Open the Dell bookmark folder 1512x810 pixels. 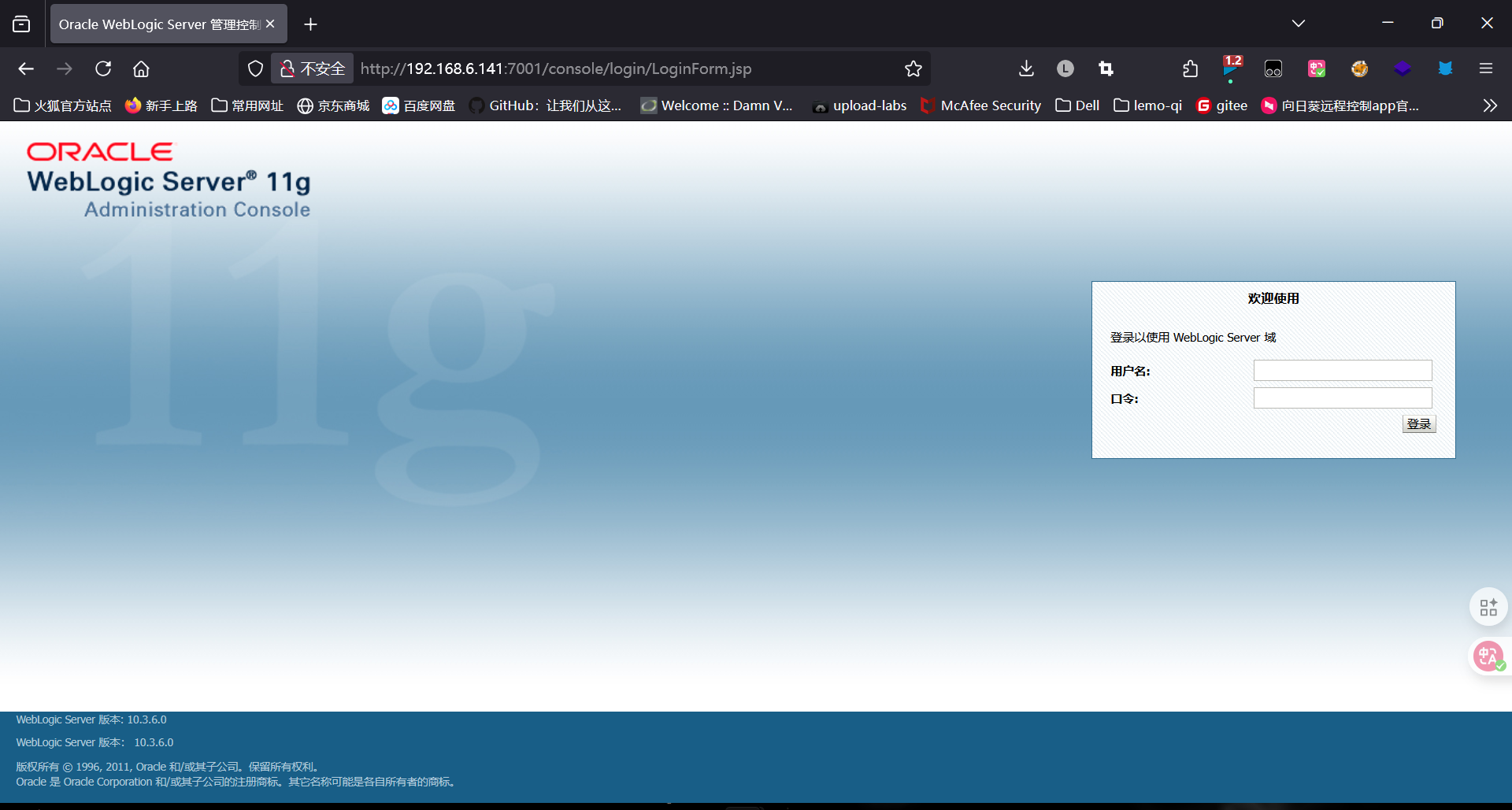[x=1077, y=105]
